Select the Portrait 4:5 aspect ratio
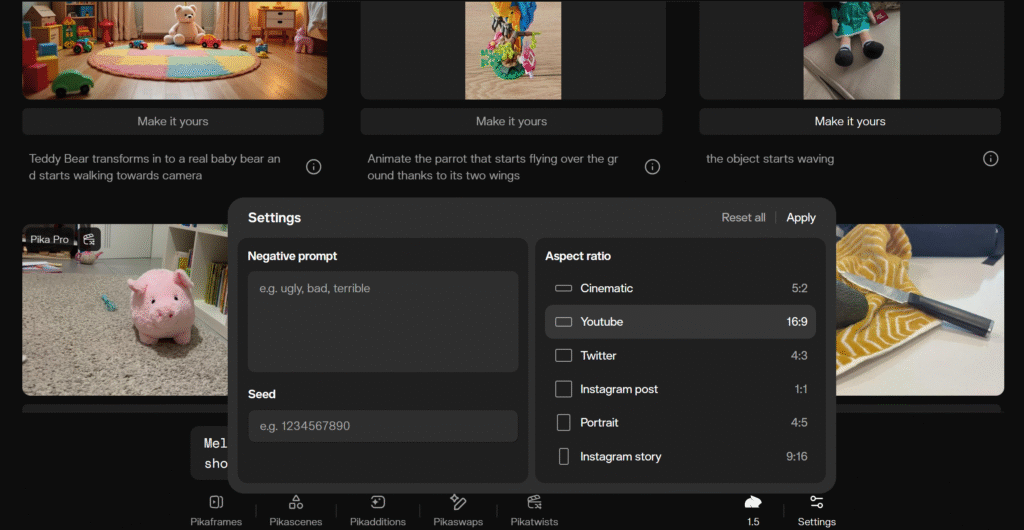Screen dimensions: 1024x530 point(680,423)
